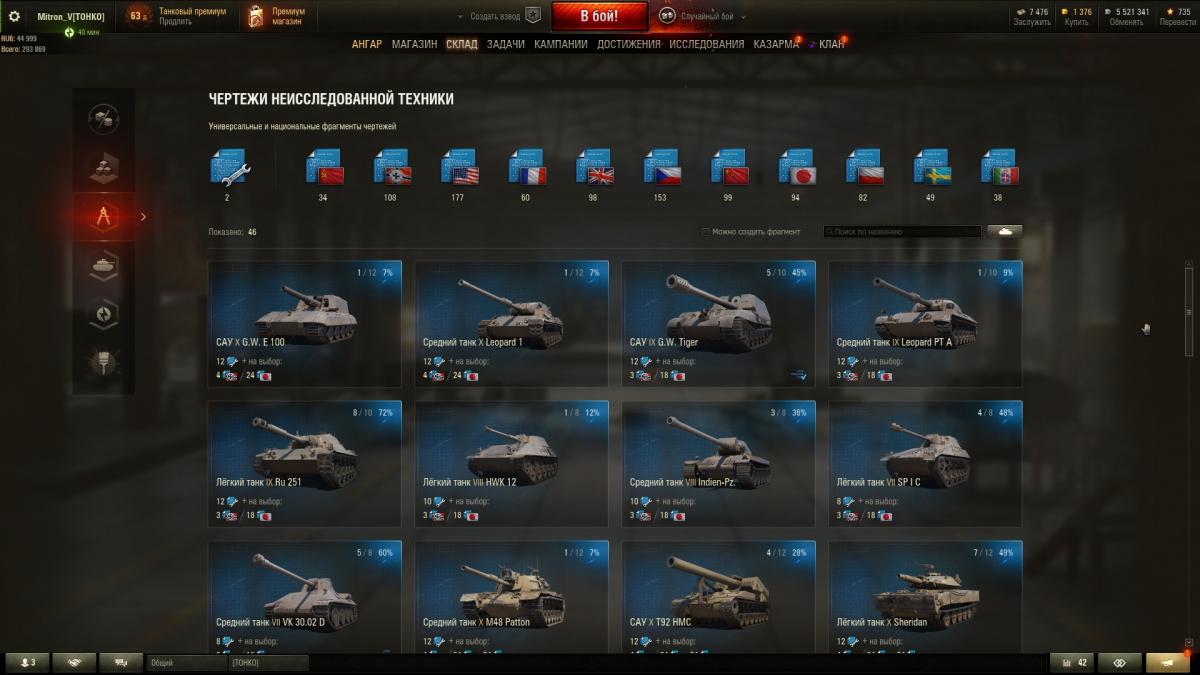Toggle the vehicle filter button next to search
The image size is (1200, 675).
pos(1005,231)
